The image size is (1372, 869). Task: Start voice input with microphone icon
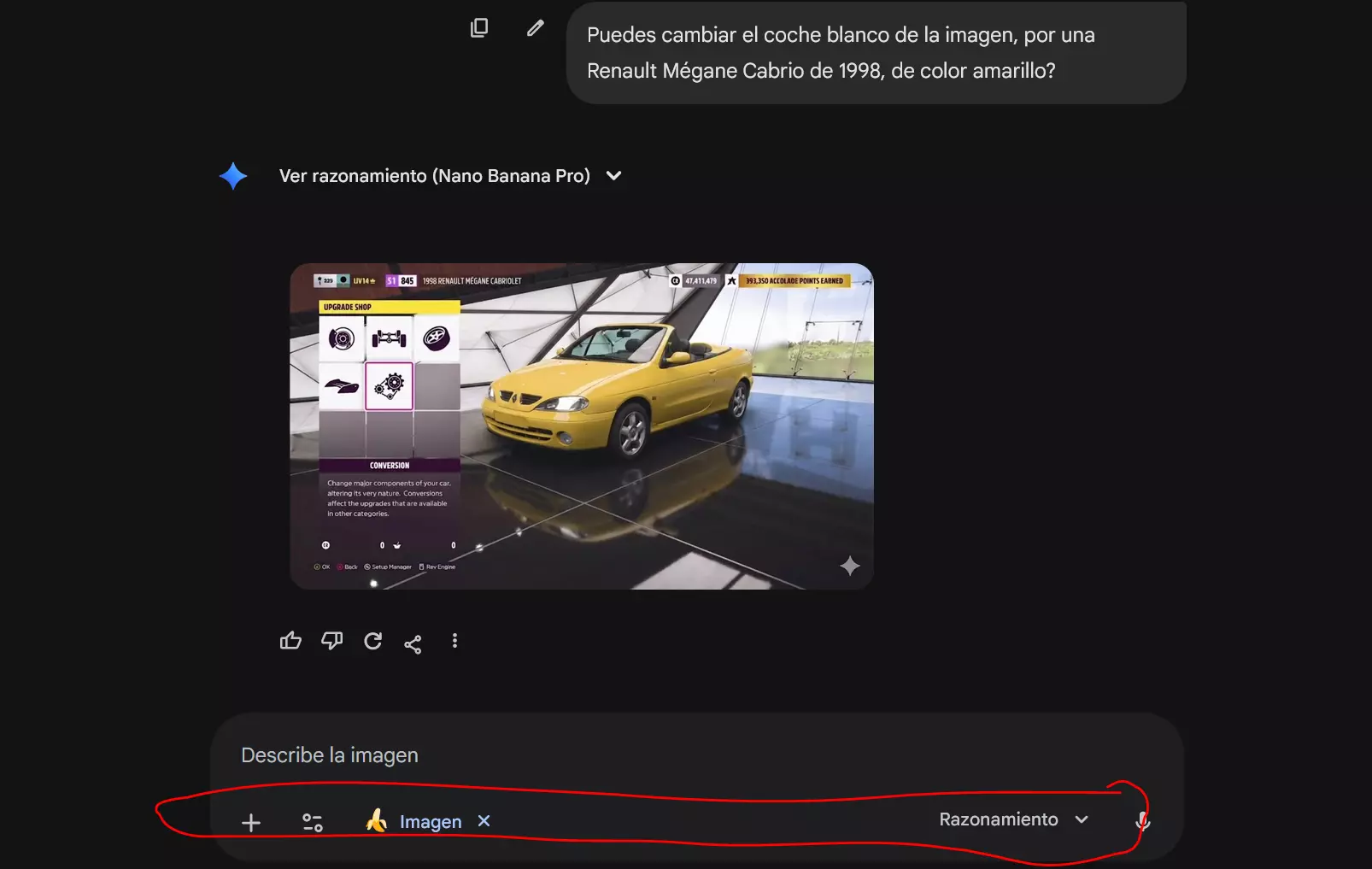coord(1142,821)
